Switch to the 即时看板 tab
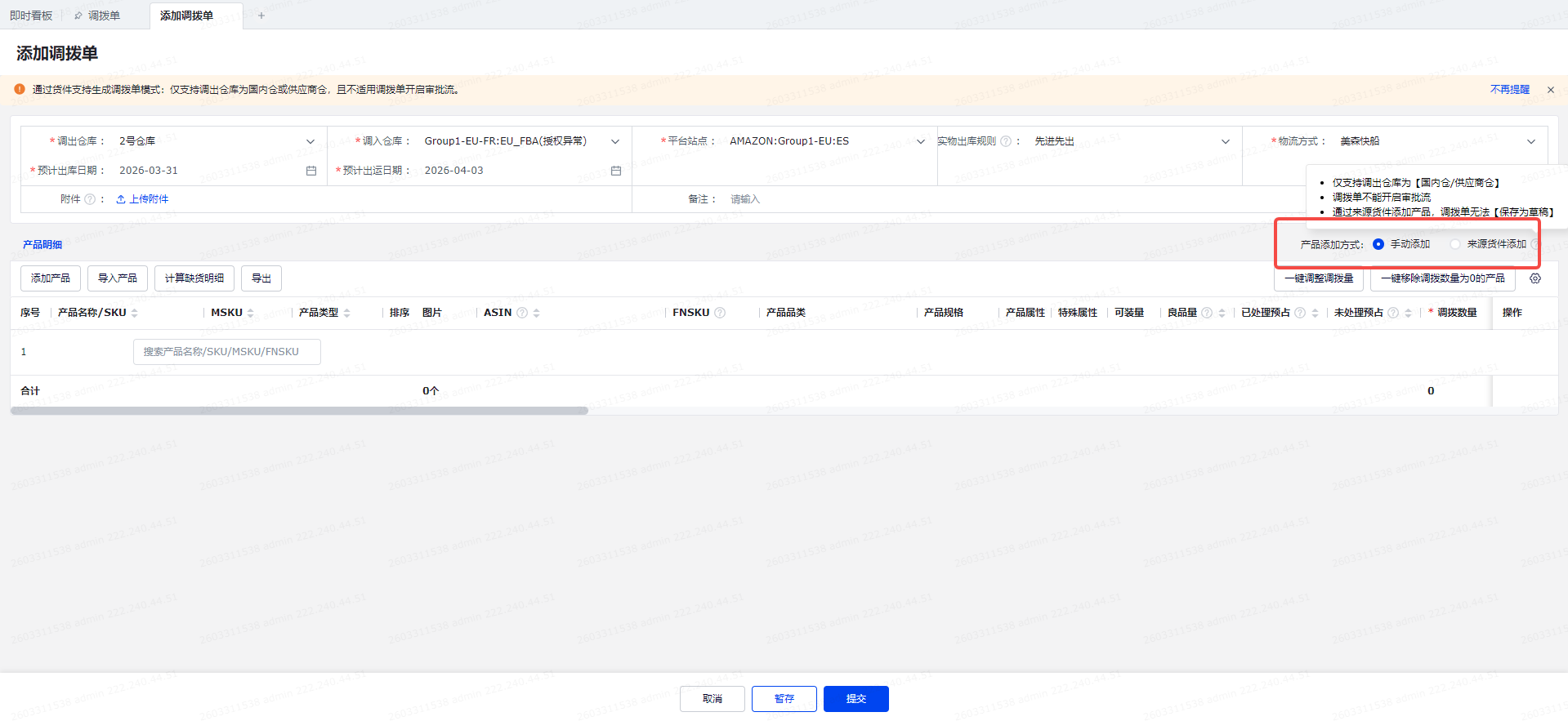1568x721 pixels. [31, 16]
